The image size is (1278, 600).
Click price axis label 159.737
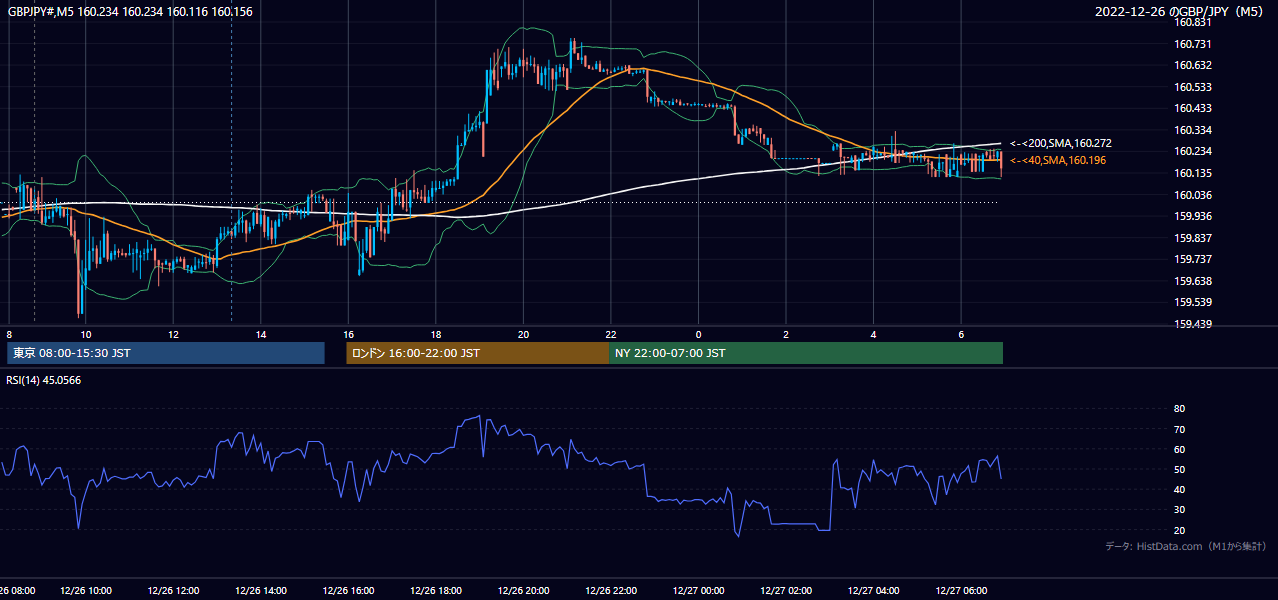[1192, 259]
